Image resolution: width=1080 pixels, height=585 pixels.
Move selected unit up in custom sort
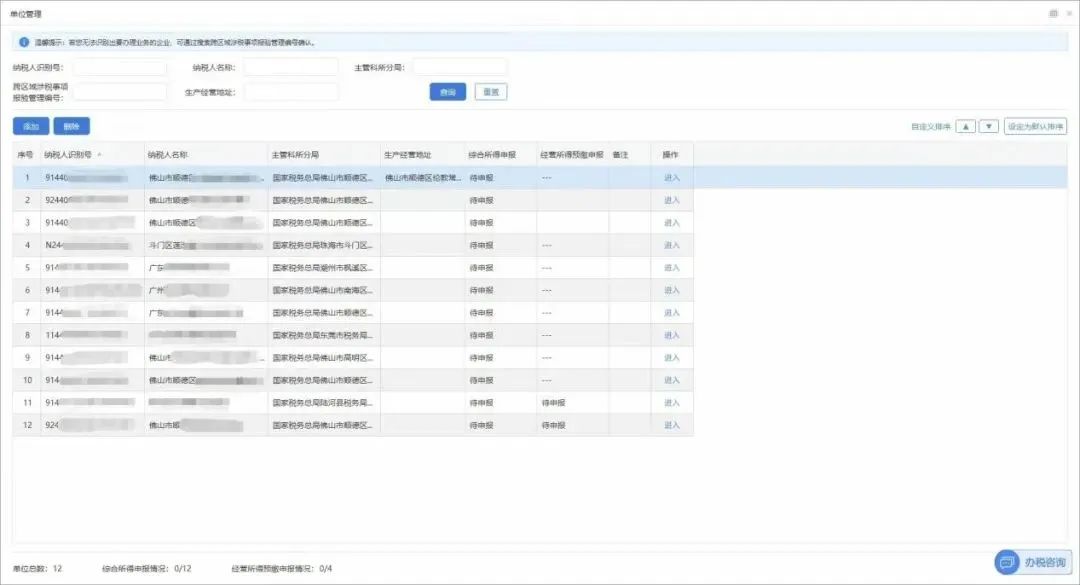tap(966, 127)
